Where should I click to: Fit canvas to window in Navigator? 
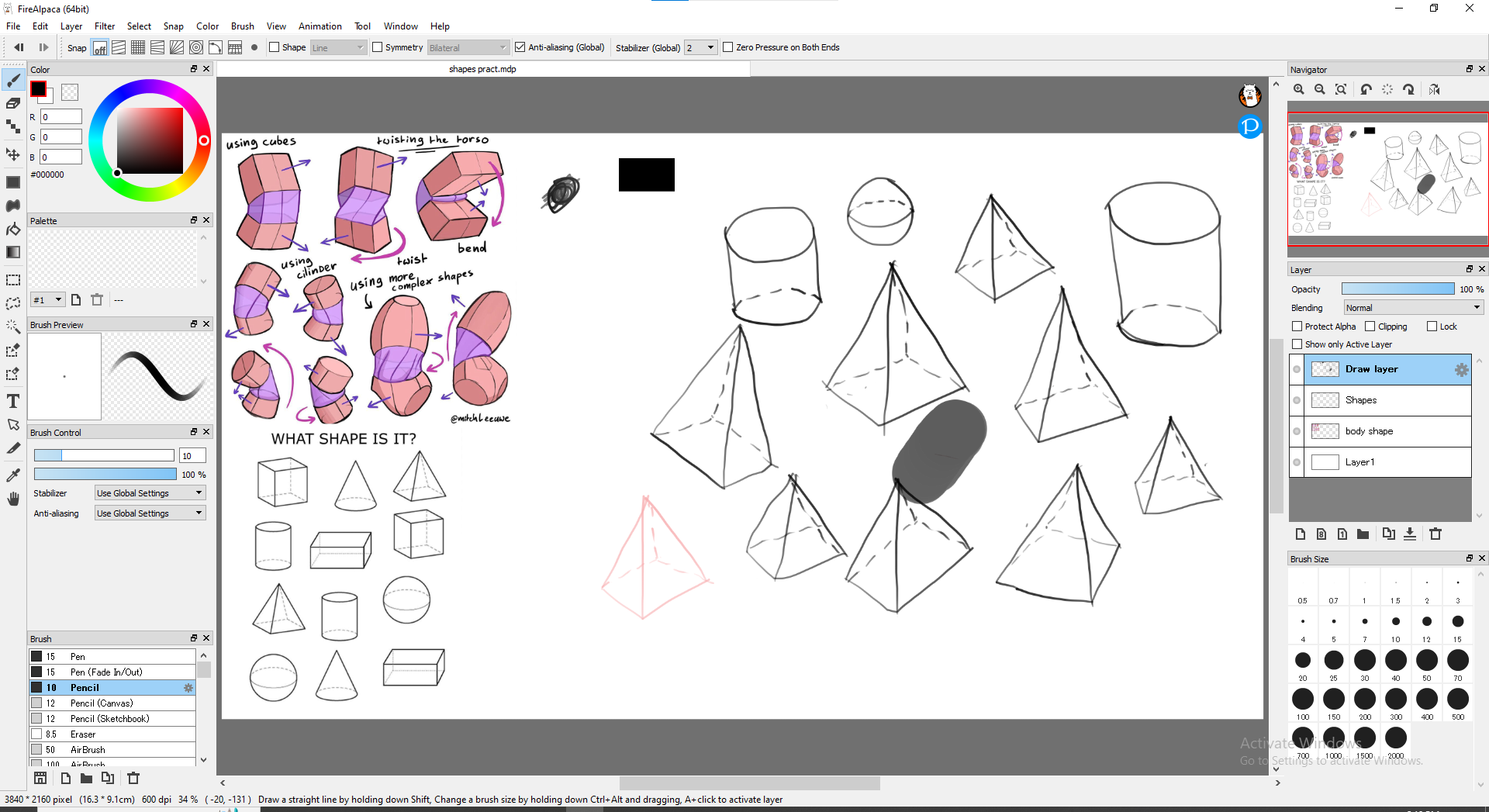1341,89
